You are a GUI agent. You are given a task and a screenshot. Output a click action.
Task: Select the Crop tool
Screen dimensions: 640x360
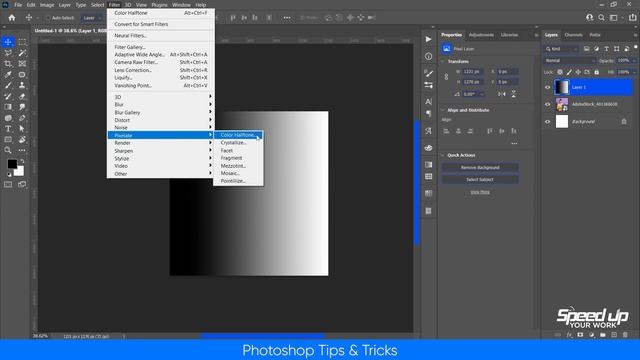point(8,64)
